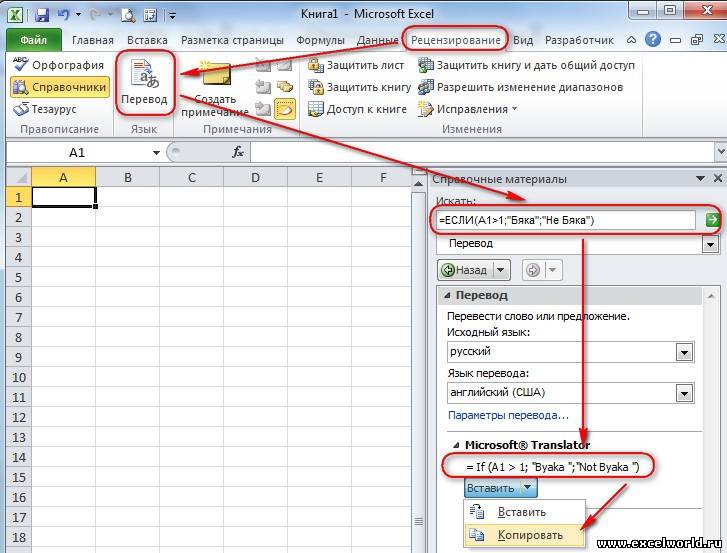727x553 pixels.
Task: Click the green Start Search arrow button
Action: pyautogui.click(x=712, y=220)
